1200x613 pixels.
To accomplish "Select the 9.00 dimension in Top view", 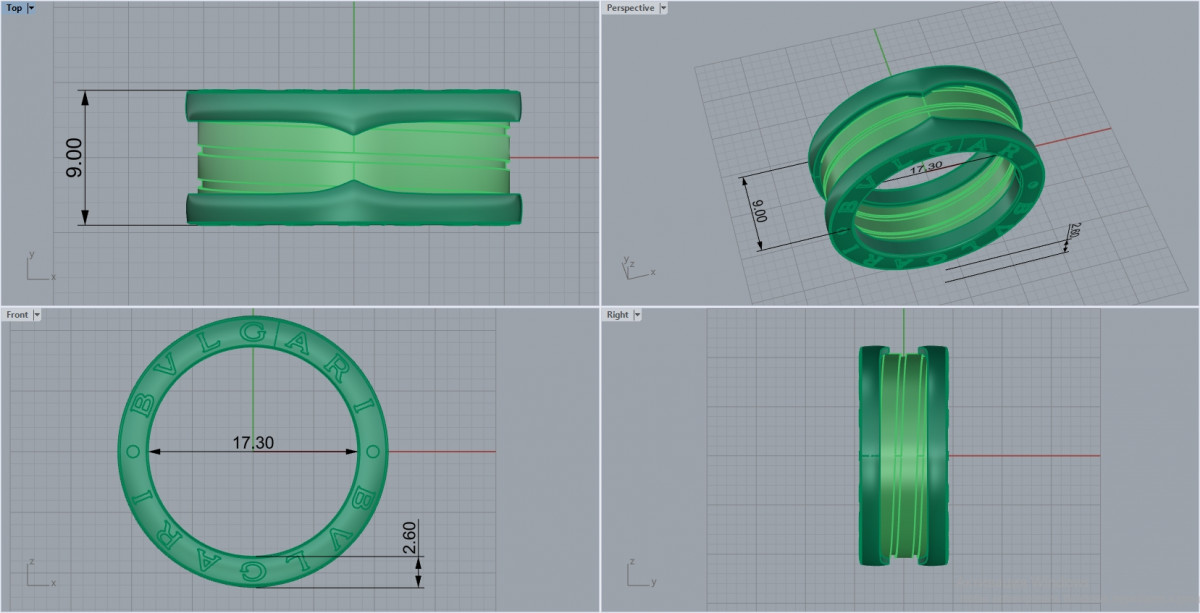I will pos(75,158).
